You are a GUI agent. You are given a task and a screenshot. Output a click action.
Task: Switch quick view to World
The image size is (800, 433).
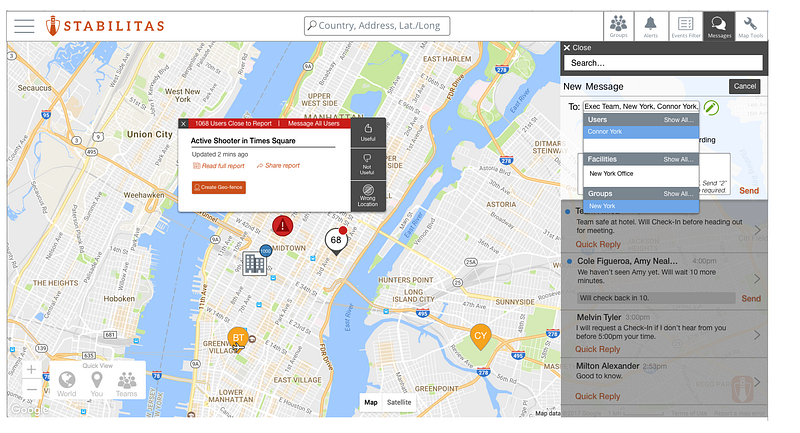66,384
